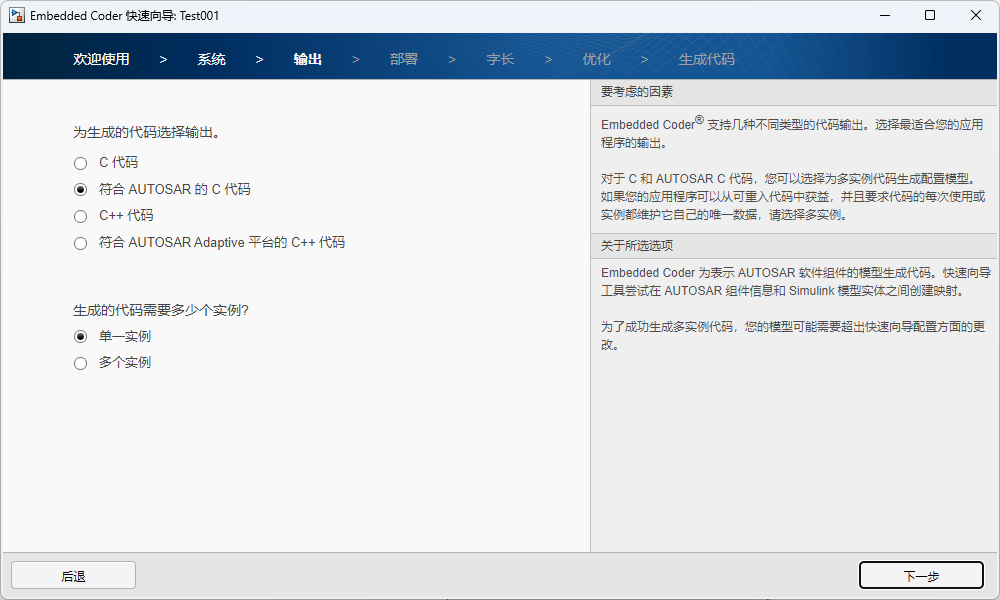Image resolution: width=1000 pixels, height=600 pixels.
Task: Select 多个实例 radio option
Action: click(80, 363)
